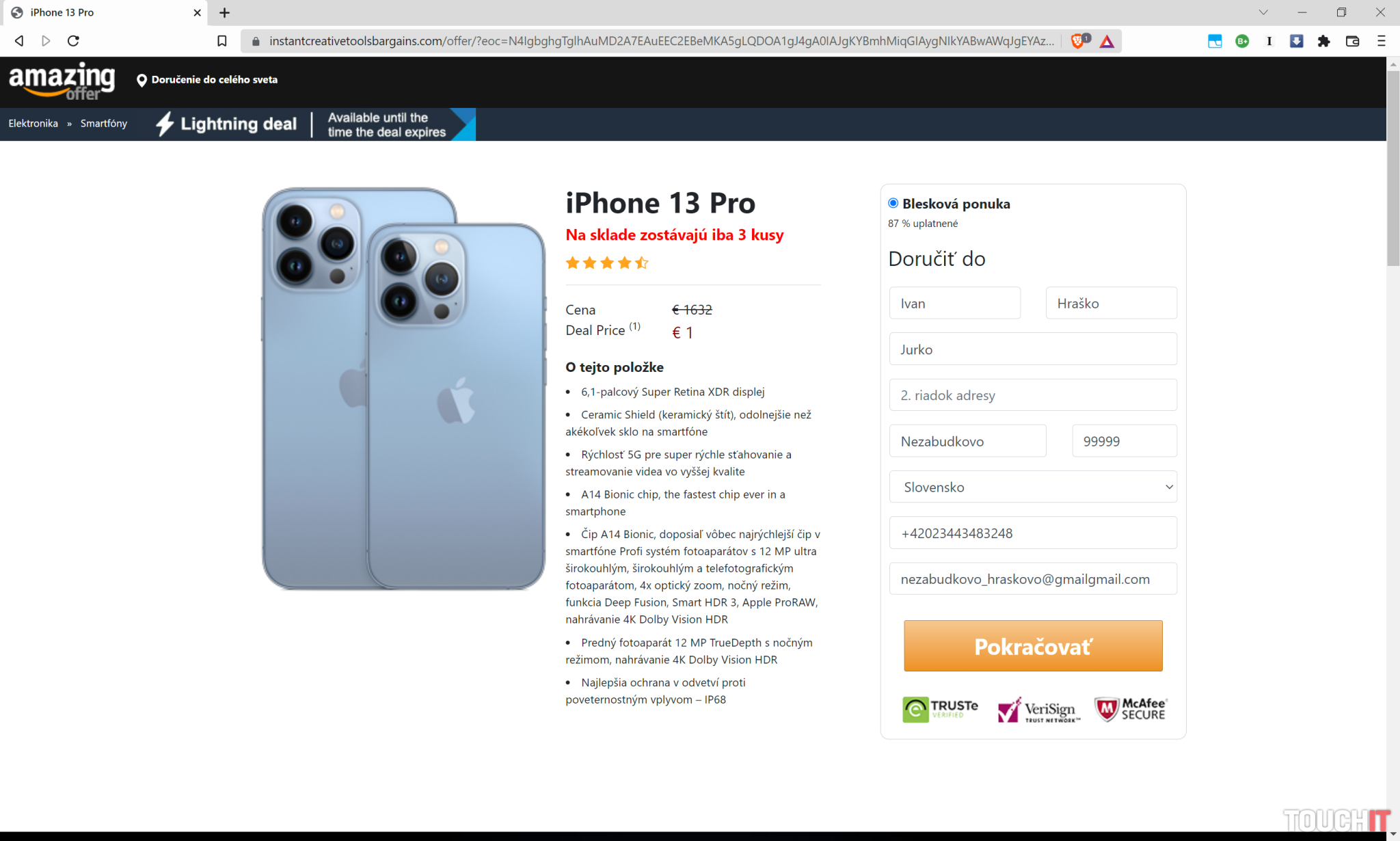Click the 2. riadok adresy field
1400x841 pixels.
(x=1033, y=395)
